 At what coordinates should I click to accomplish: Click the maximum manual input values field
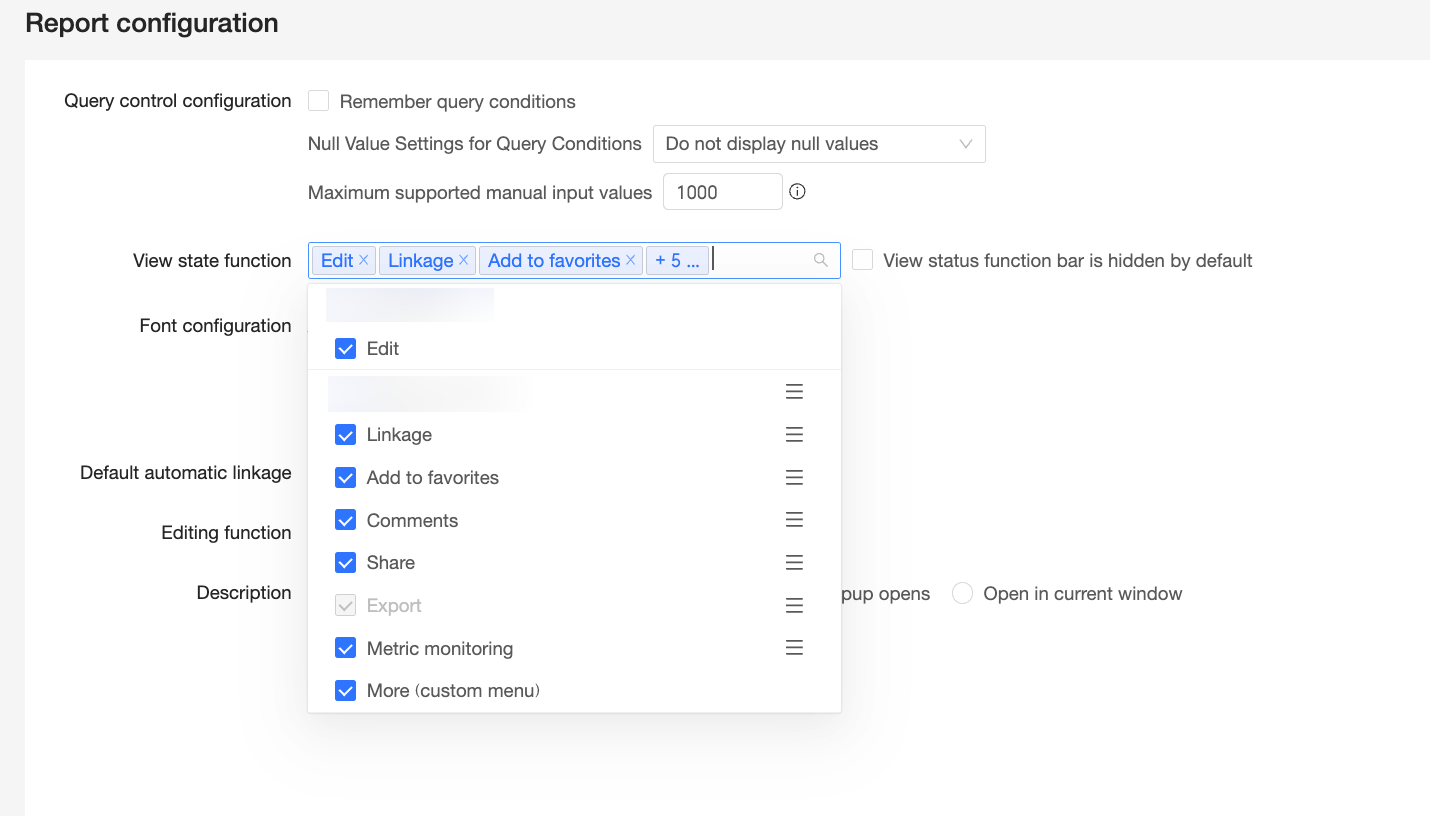click(x=722, y=192)
